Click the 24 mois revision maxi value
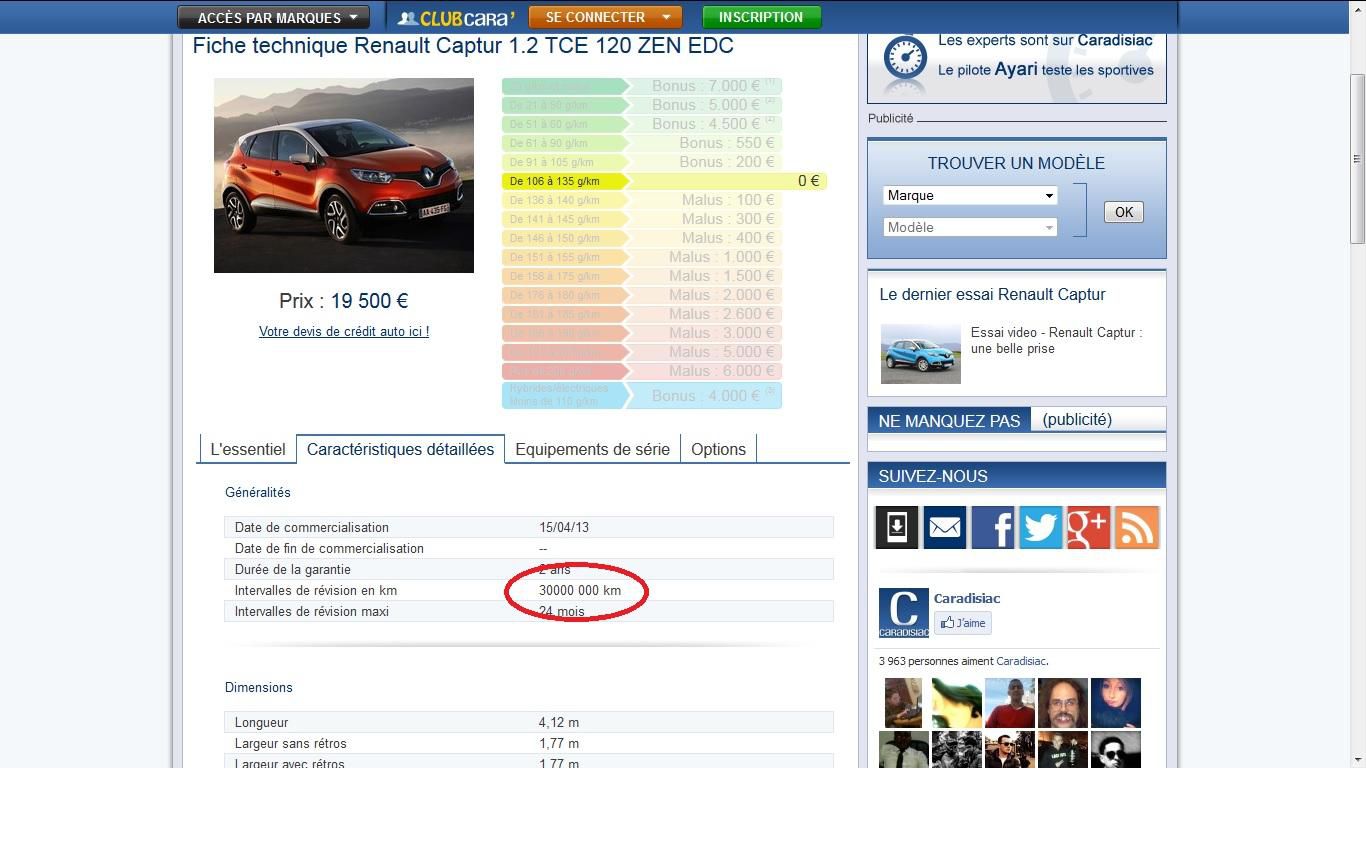 coord(562,611)
